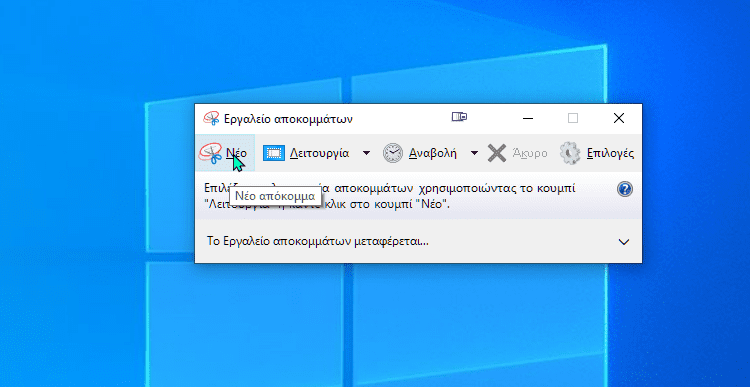This screenshot has height=387, width=750.
Task: Expand the Snipping Tool moving notice chevron
Action: (x=624, y=242)
